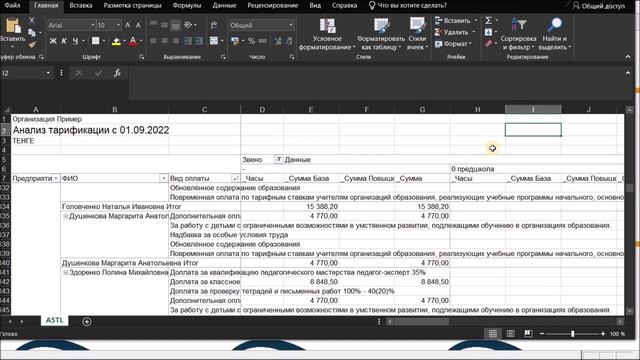The height and width of the screenshot is (360, 640).
Task: Click the AutoSum sigma icon
Action: [x=489, y=20]
